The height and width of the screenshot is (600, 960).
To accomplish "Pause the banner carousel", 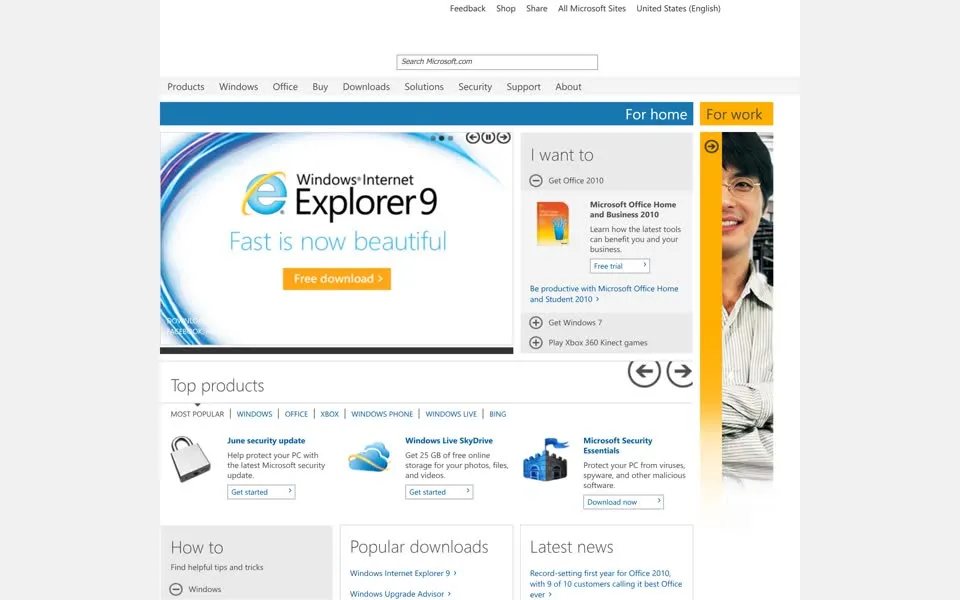I will coord(488,138).
